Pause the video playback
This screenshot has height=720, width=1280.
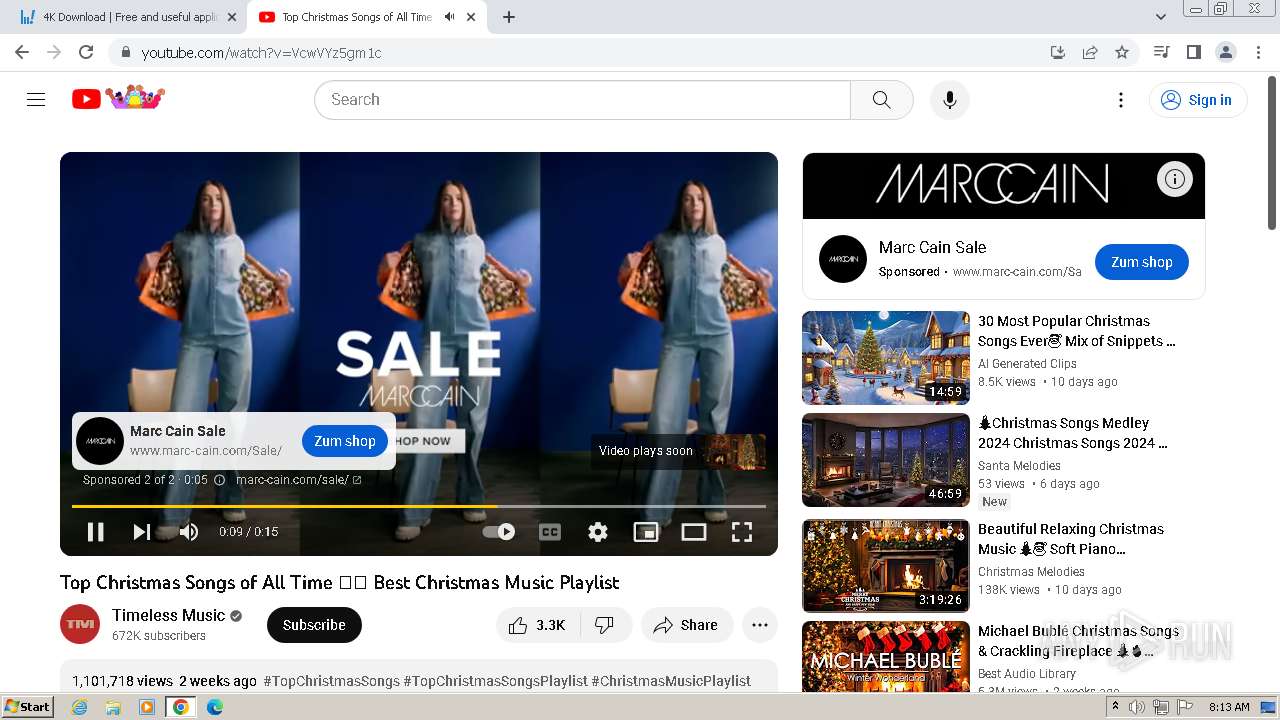click(x=96, y=532)
